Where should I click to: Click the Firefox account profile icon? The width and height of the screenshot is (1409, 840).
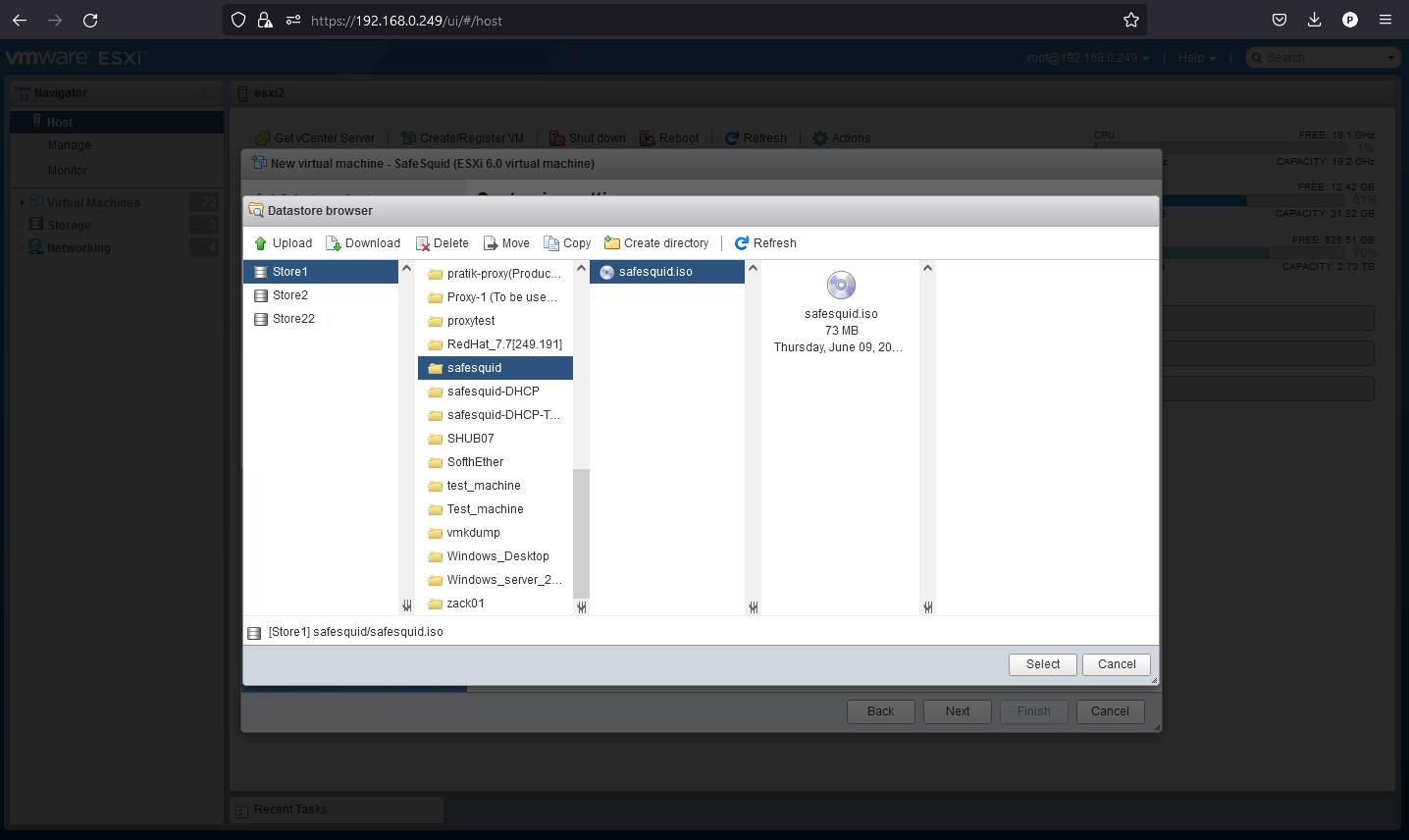pos(1350,20)
